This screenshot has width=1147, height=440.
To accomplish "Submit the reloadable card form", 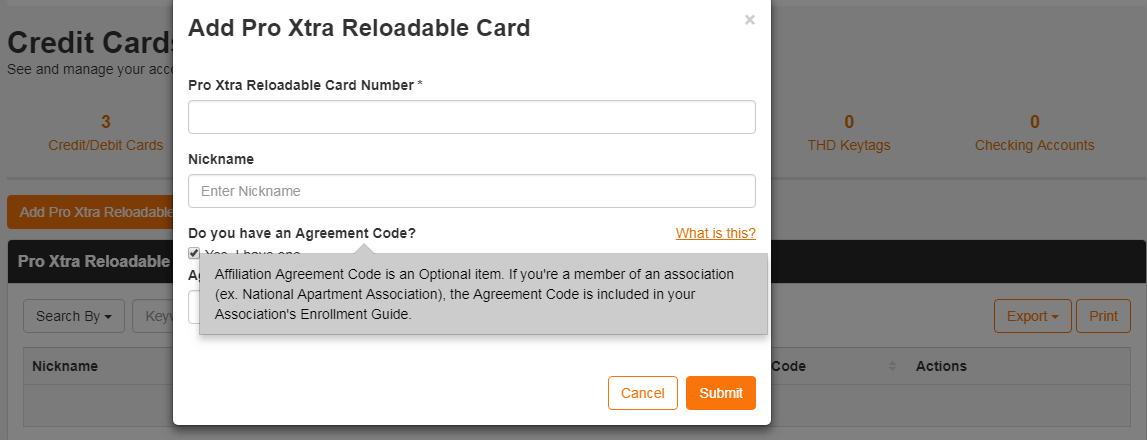I will 720,393.
